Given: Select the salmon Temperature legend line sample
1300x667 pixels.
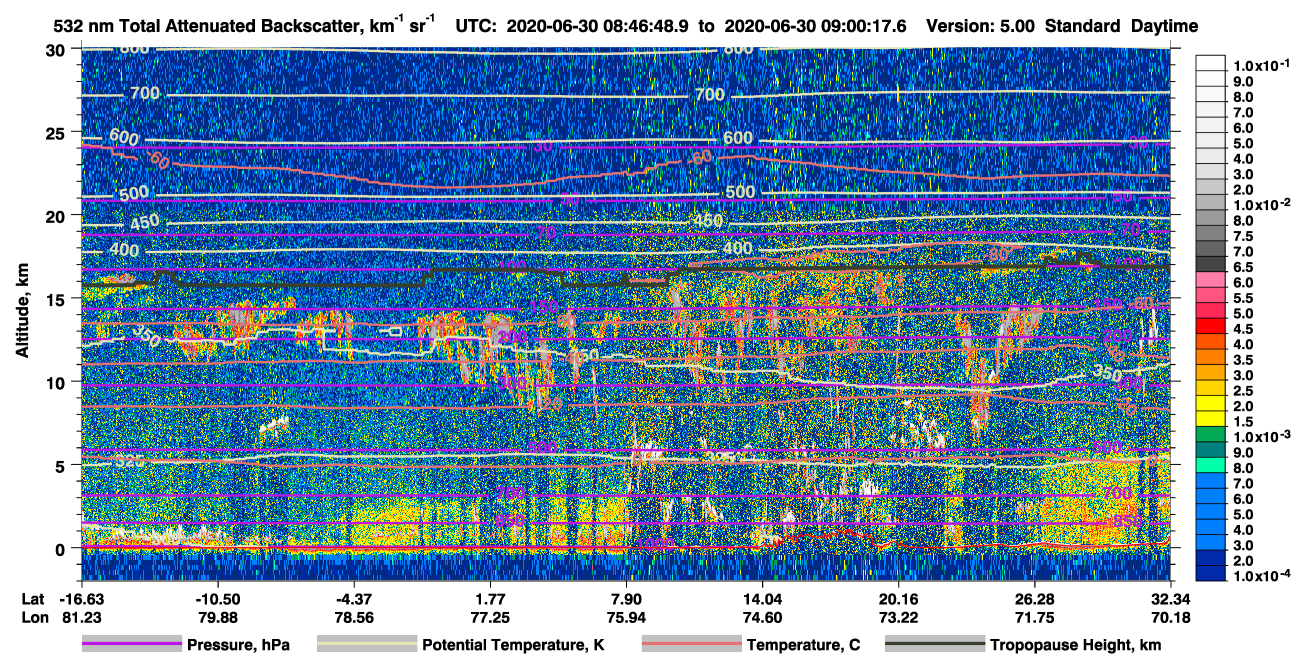Looking at the screenshot, I should (691, 645).
